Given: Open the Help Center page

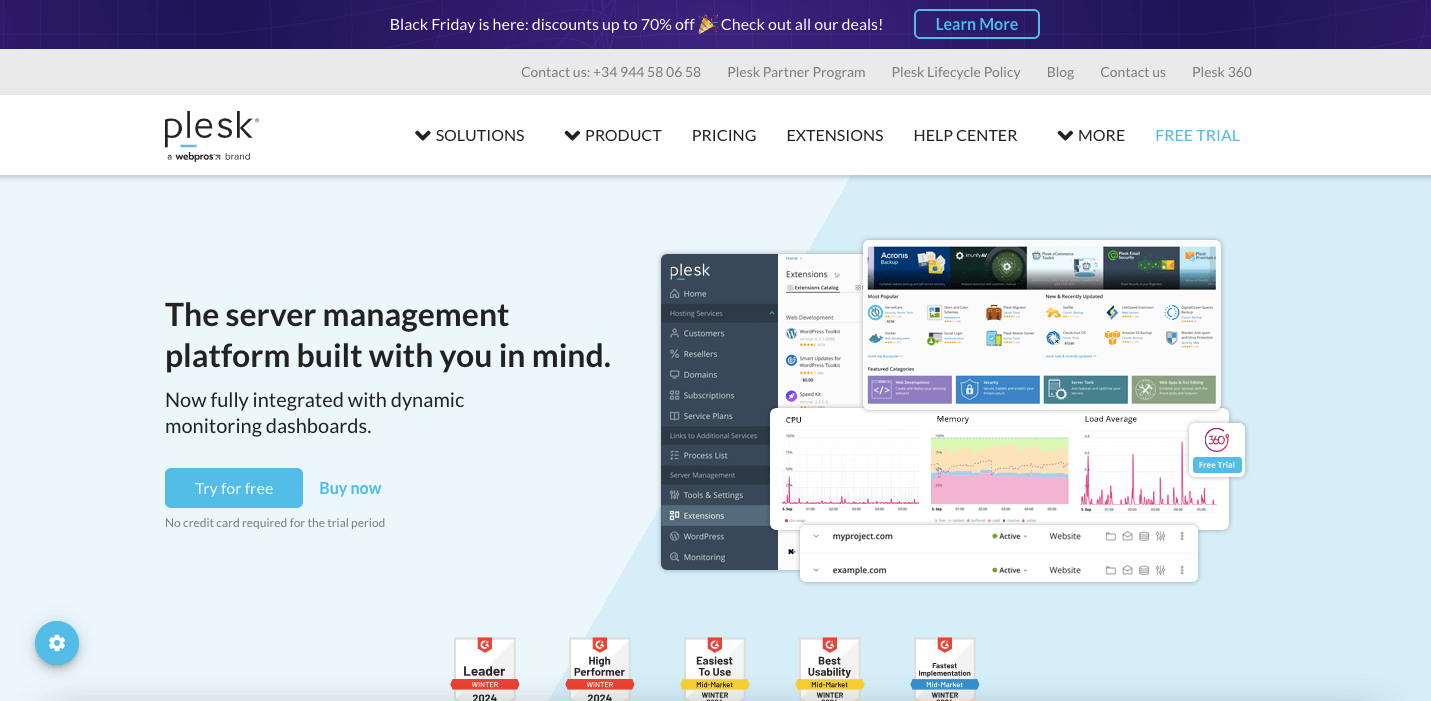Looking at the screenshot, I should [x=965, y=135].
